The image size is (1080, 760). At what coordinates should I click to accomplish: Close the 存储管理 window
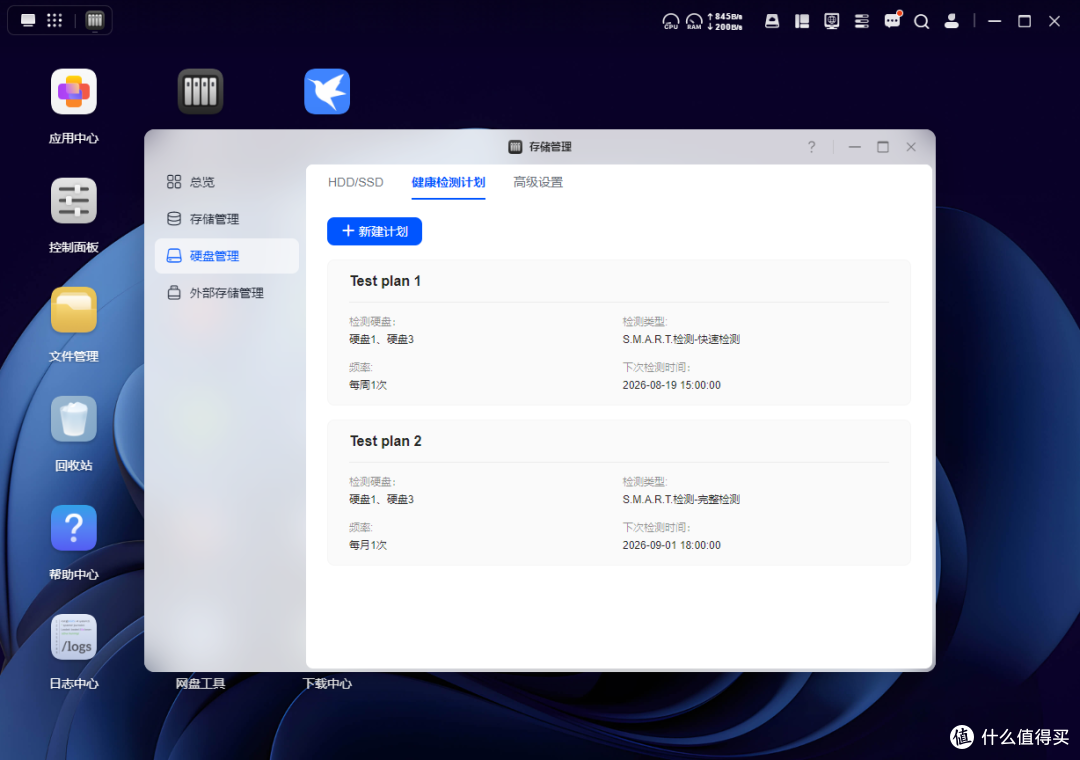tap(911, 147)
